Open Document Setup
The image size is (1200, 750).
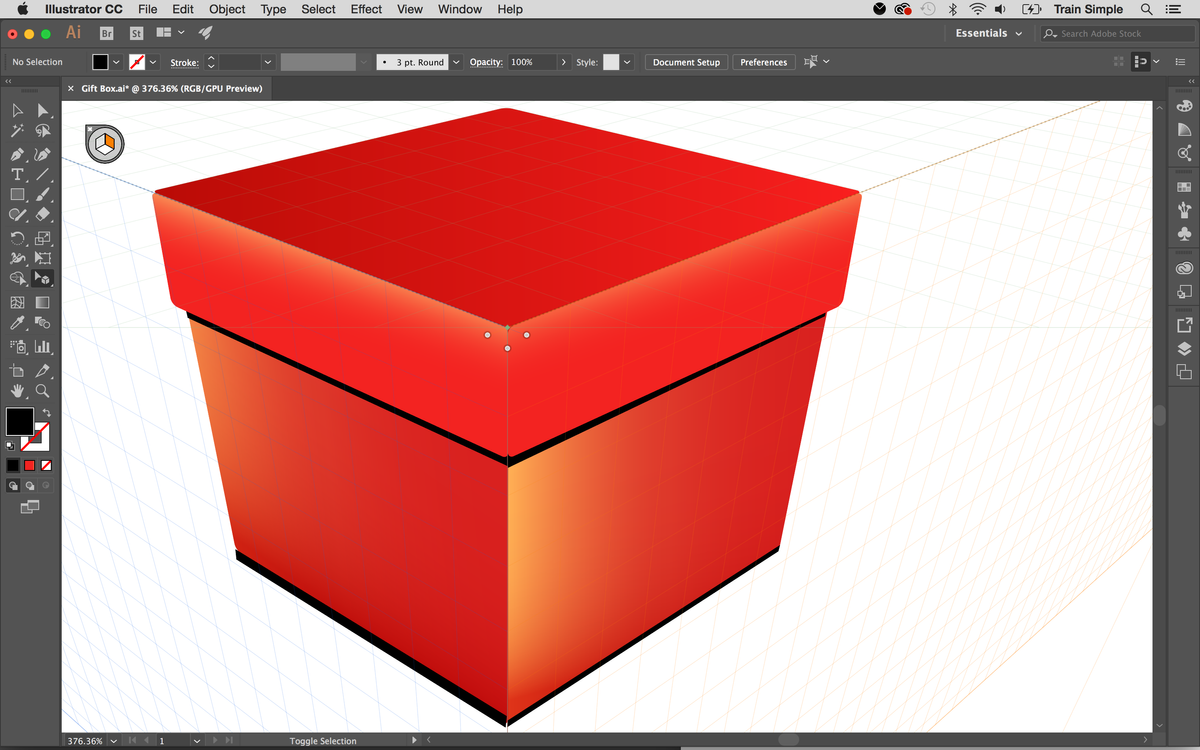pyautogui.click(x=686, y=61)
